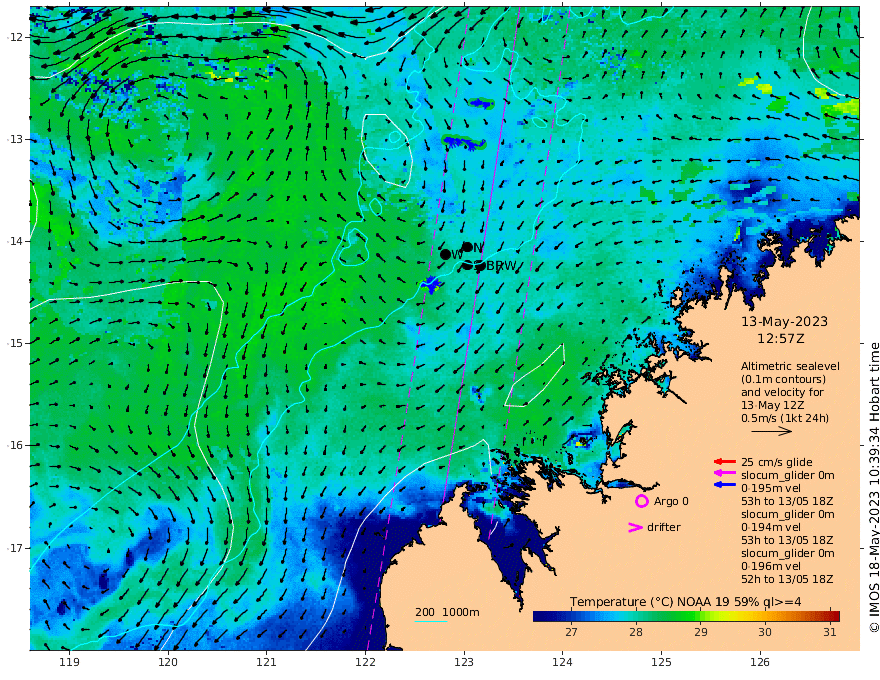Click the blue glider arrows near station W
This screenshot has width=880, height=680.
point(430,284)
